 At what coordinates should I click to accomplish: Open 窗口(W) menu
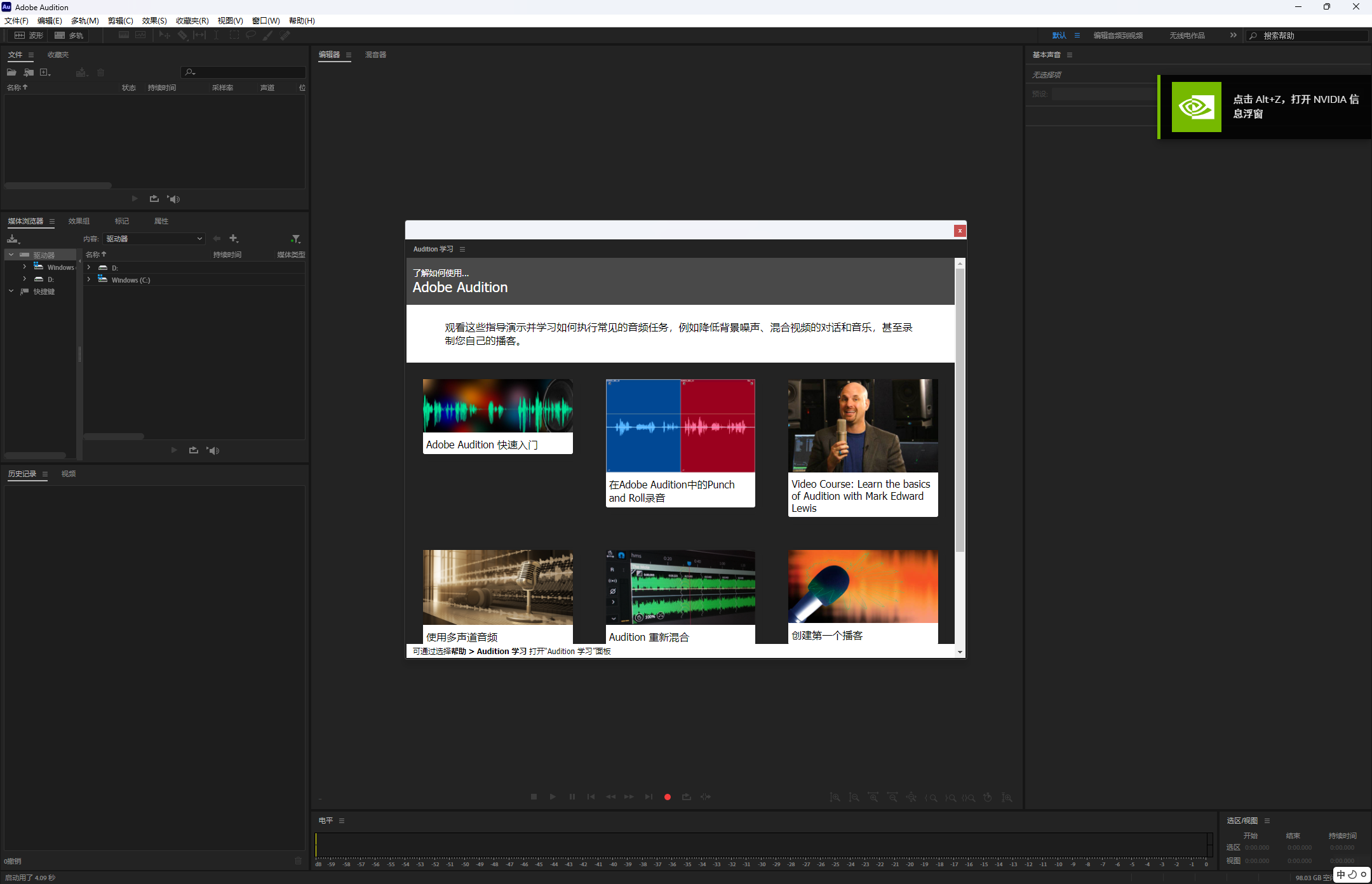(266, 21)
